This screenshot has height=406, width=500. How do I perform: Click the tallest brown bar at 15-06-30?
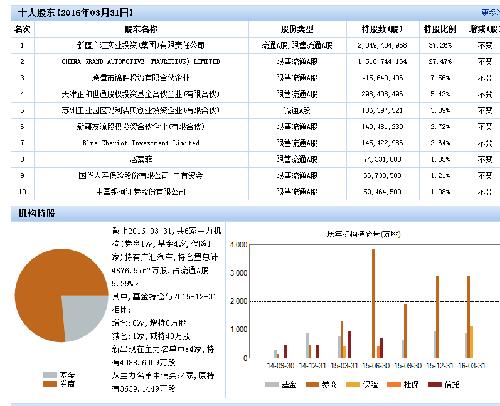(374, 303)
